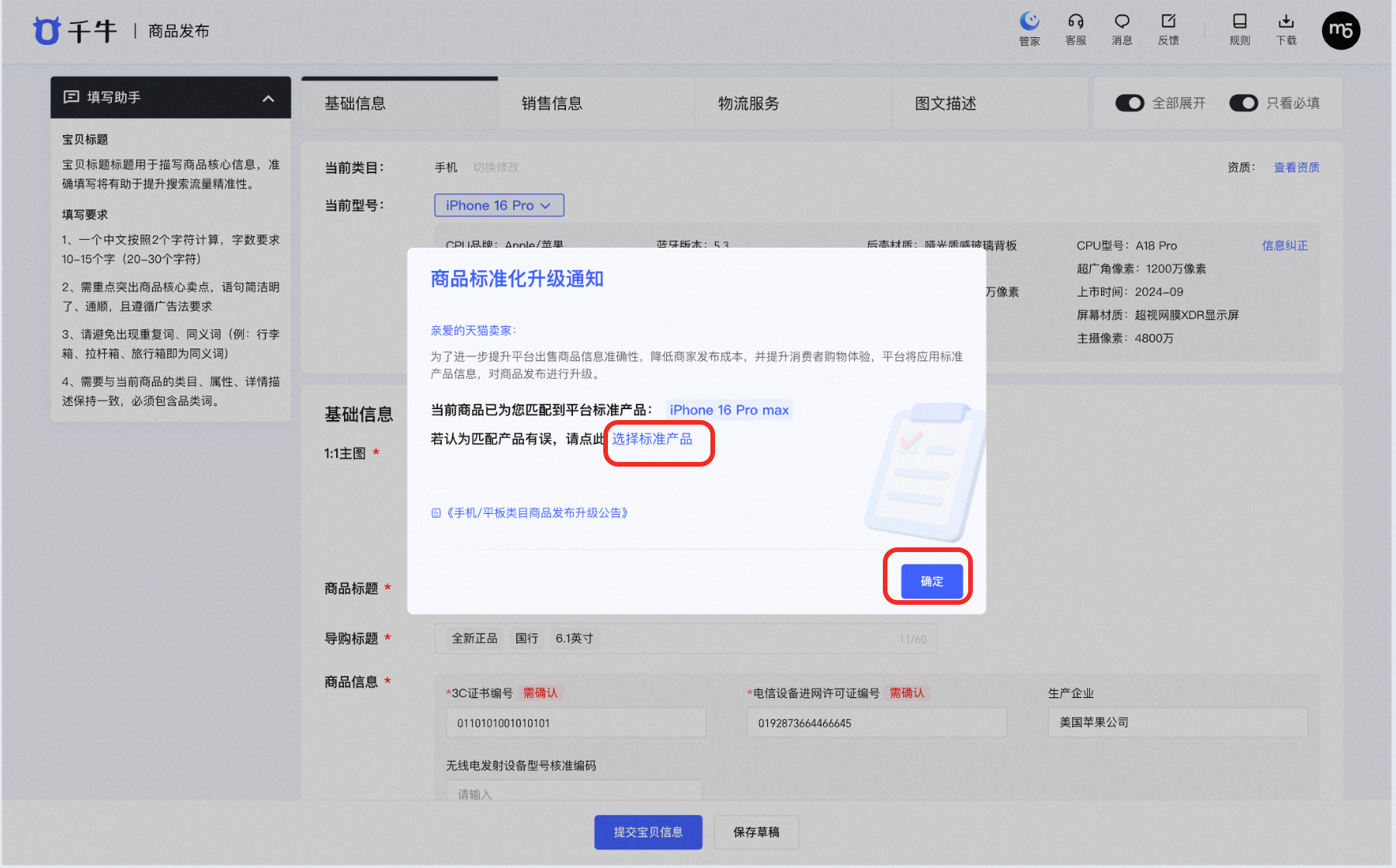This screenshot has height=868, width=1396.
Task: Open the 手机/平板类目商品发布升级公告 link
Action: point(537,513)
